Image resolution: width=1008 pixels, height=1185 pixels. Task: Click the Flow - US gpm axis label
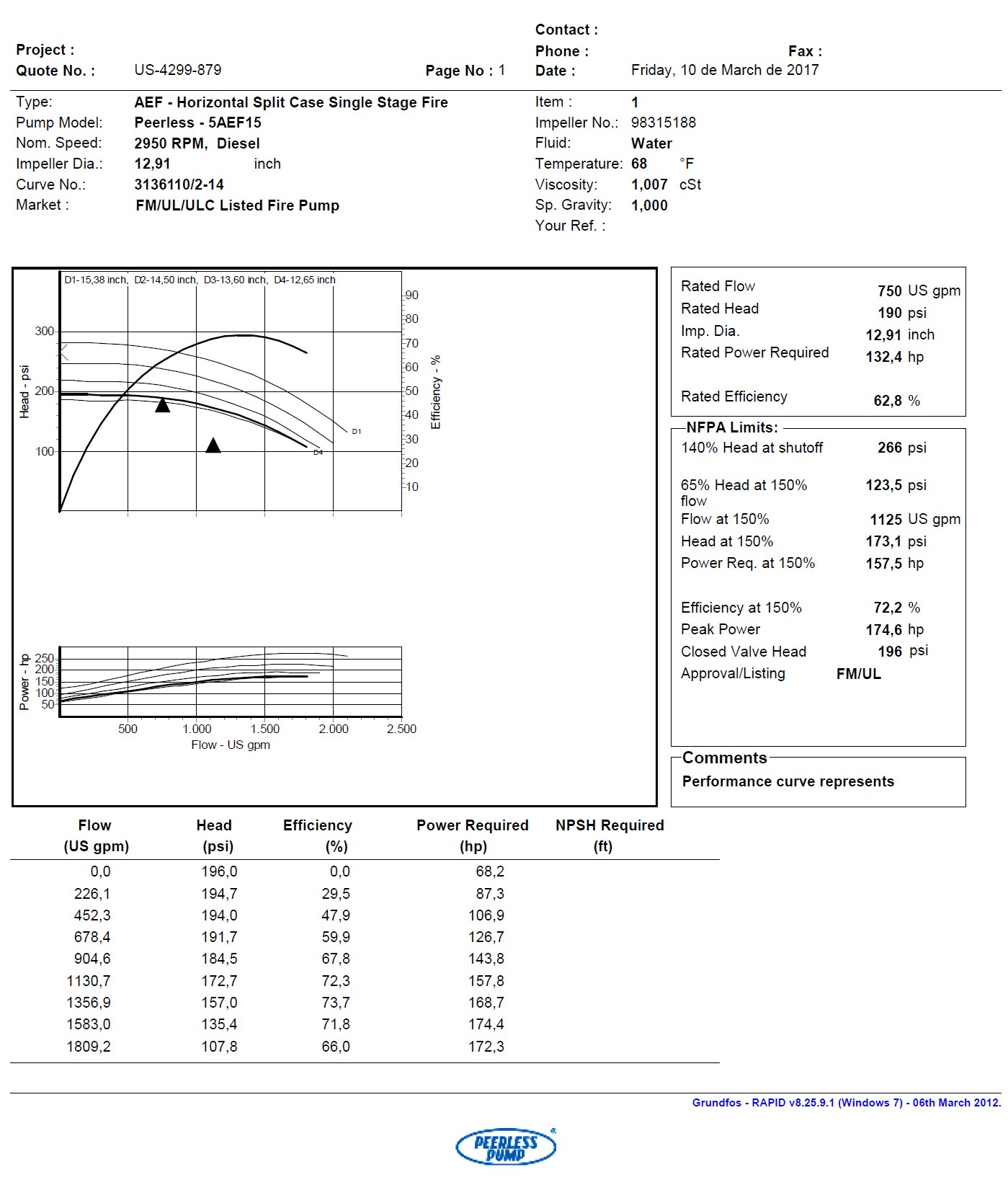(x=231, y=745)
